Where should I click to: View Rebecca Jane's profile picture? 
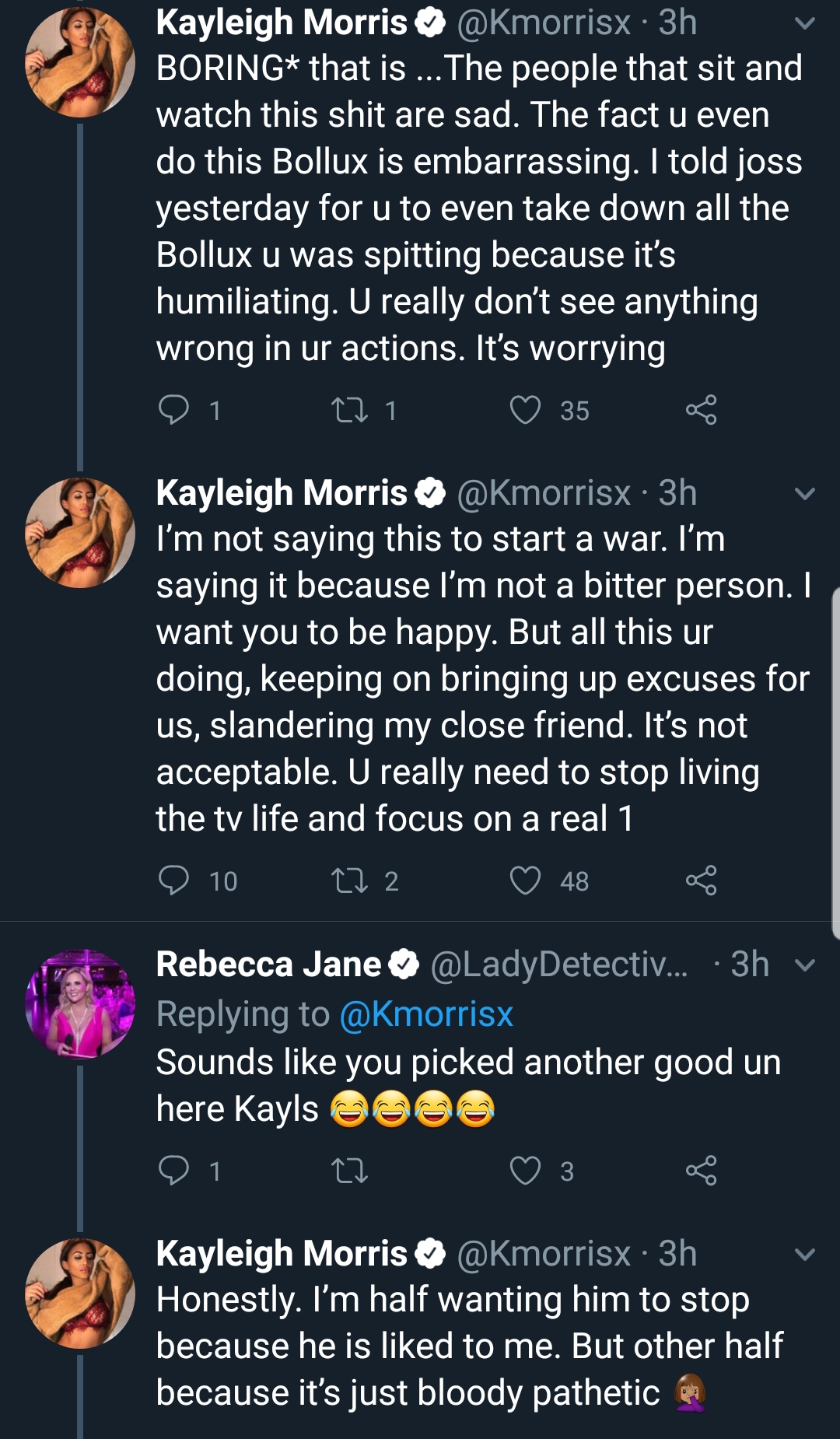tap(80, 1003)
